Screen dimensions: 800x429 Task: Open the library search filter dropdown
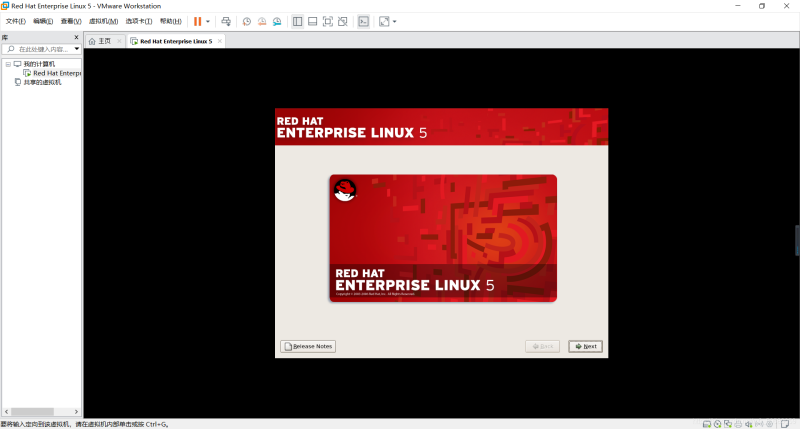(x=77, y=49)
